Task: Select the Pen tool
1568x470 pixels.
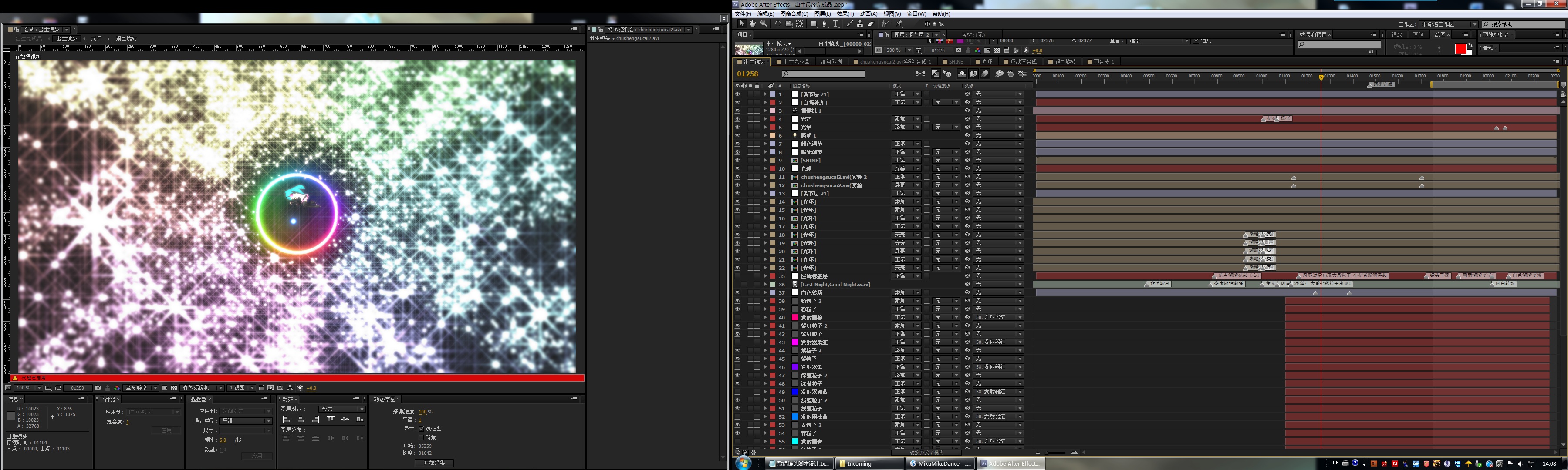Action: [824, 23]
